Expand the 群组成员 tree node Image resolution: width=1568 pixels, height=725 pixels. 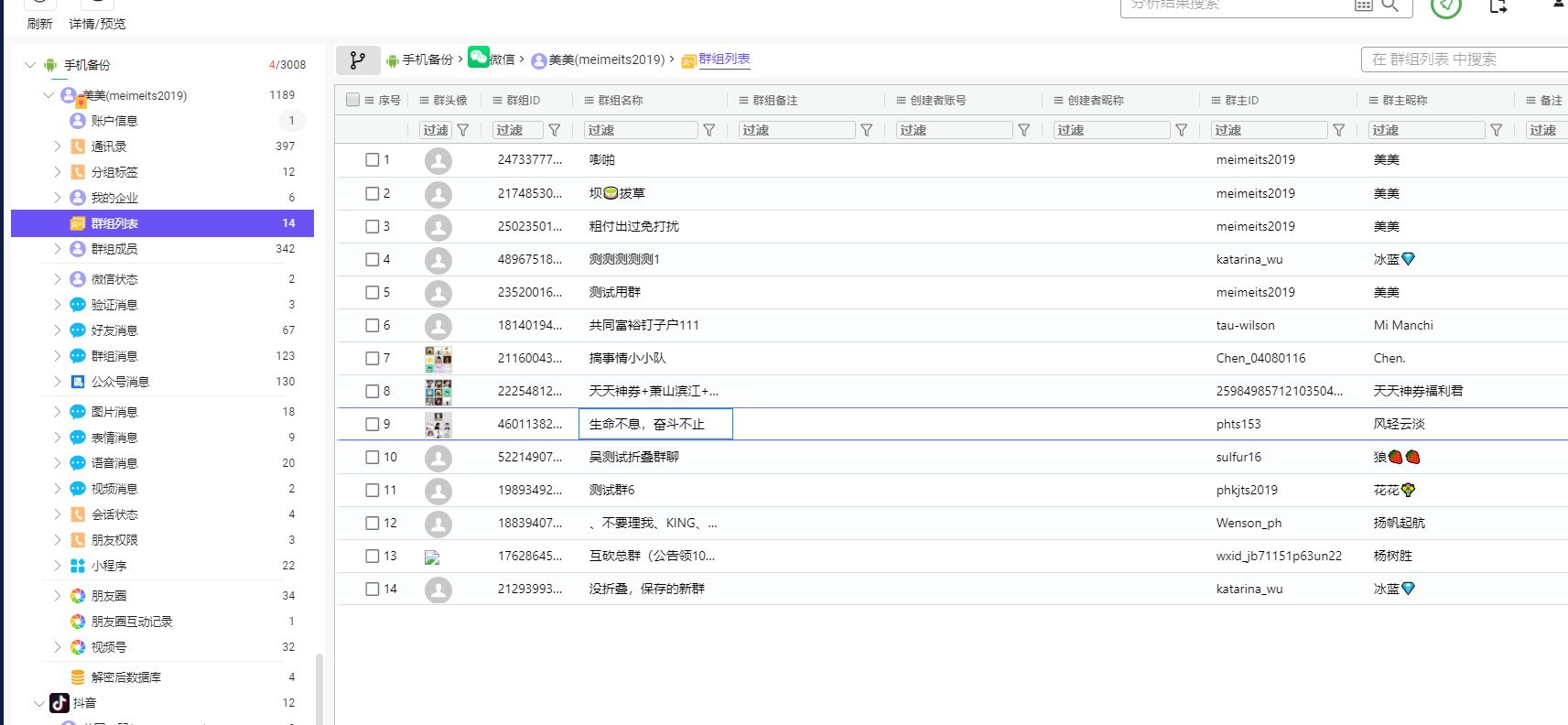[58, 249]
